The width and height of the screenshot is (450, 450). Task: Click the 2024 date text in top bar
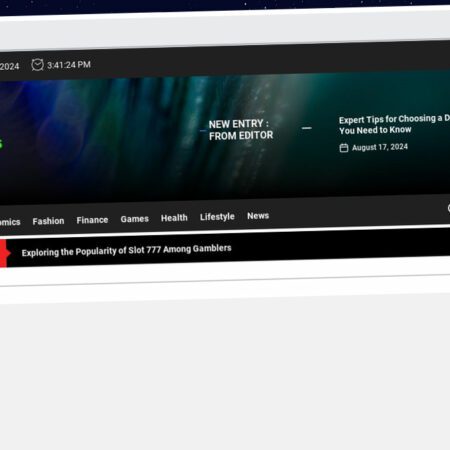(x=10, y=66)
